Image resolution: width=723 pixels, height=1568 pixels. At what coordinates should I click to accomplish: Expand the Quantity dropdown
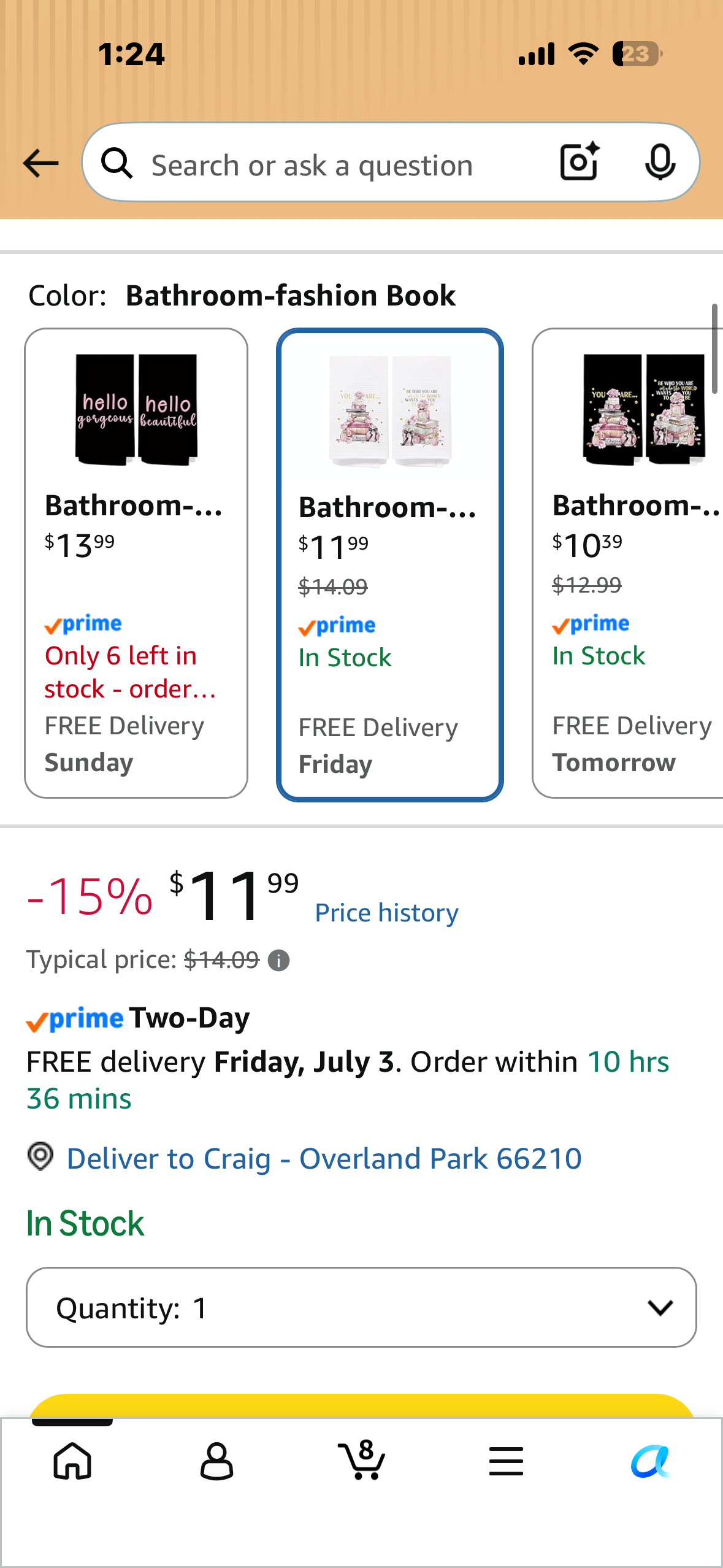tap(361, 1307)
